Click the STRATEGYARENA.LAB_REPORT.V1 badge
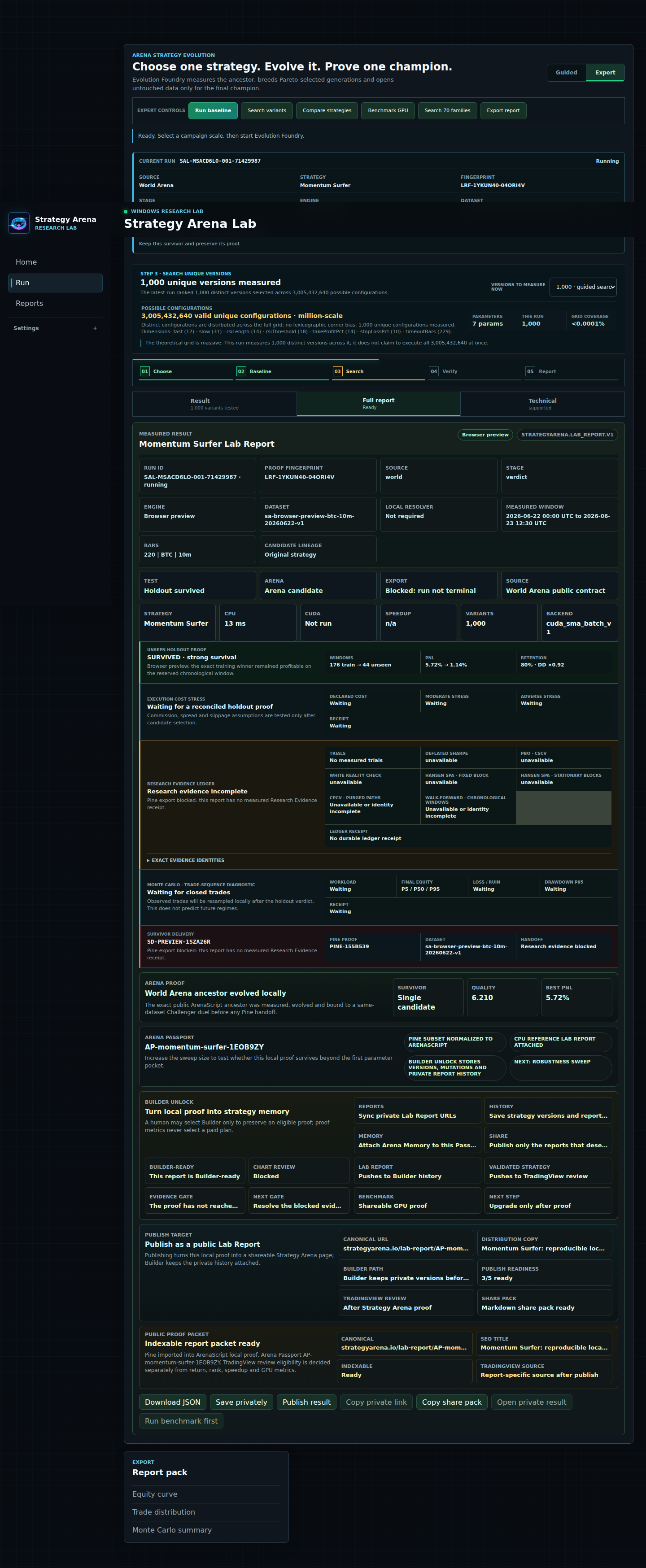This screenshot has height=1568, width=646. coord(567,435)
